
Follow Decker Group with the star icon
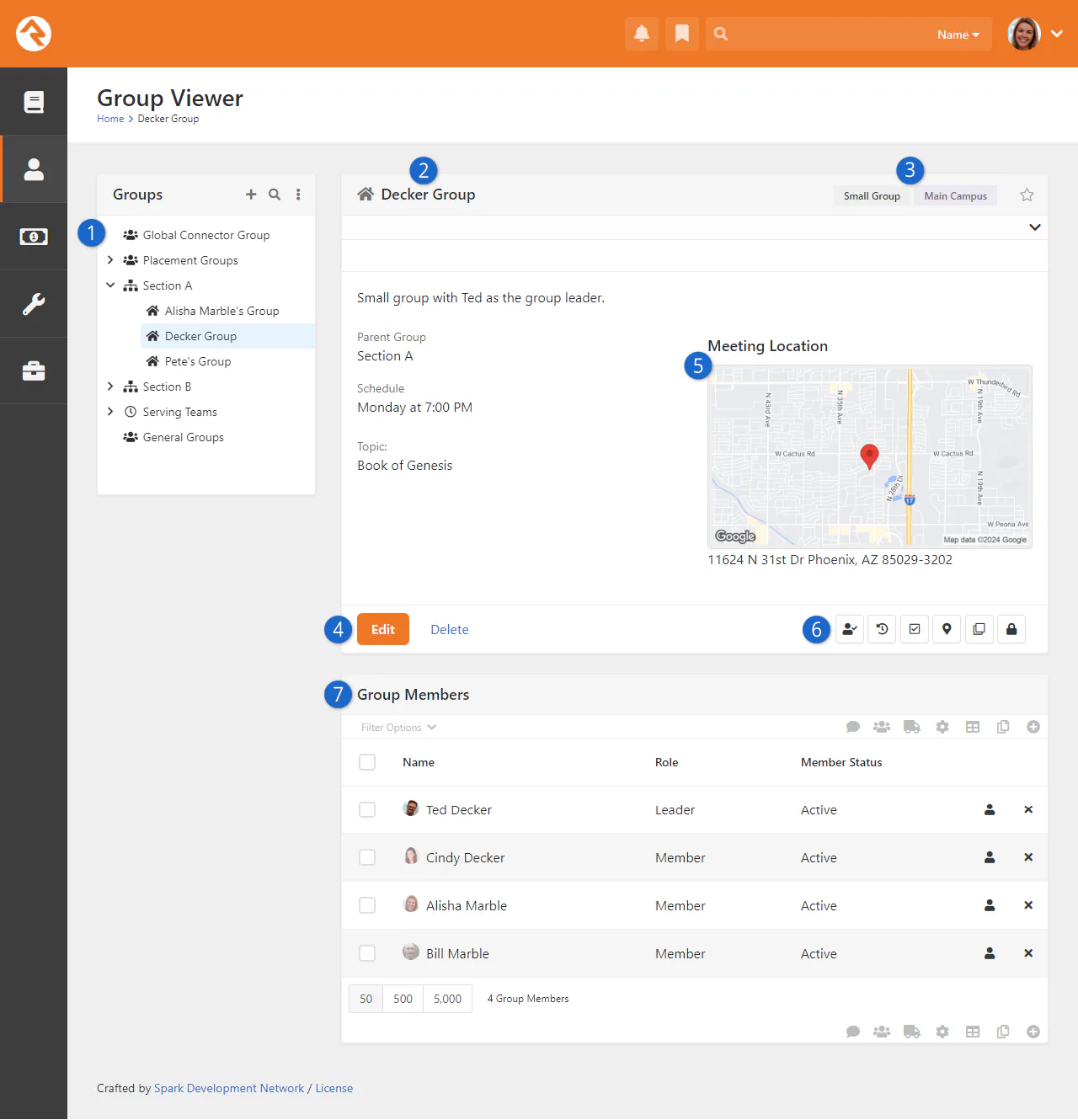point(1027,195)
